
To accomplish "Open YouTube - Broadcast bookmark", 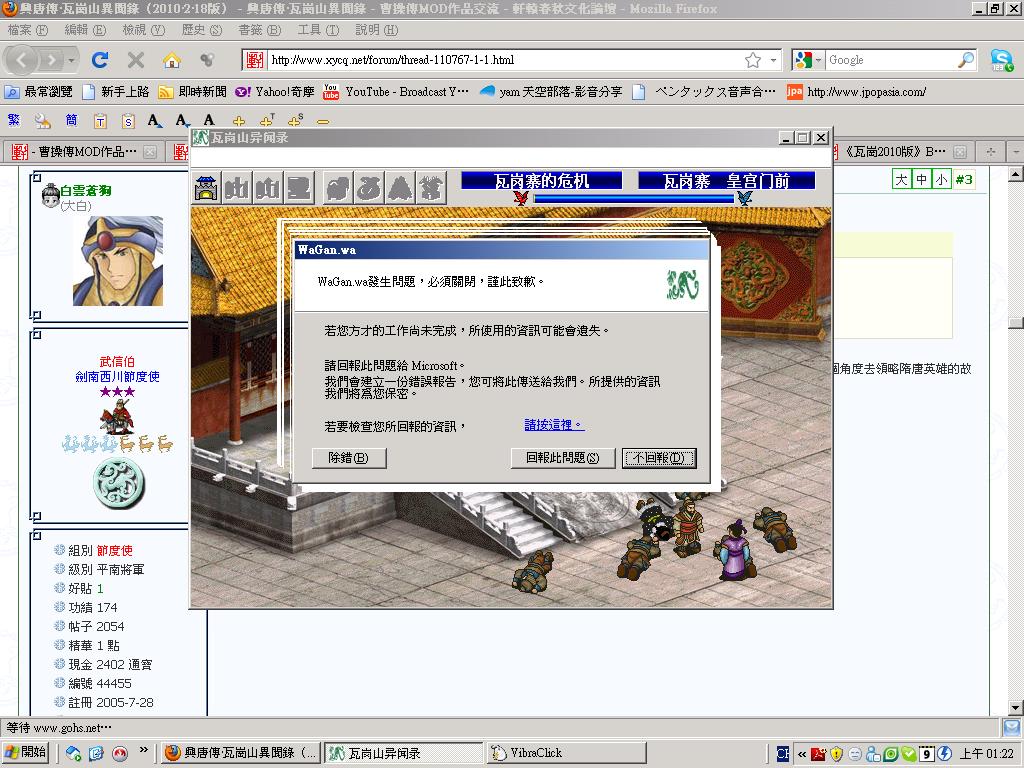I will pyautogui.click(x=396, y=91).
